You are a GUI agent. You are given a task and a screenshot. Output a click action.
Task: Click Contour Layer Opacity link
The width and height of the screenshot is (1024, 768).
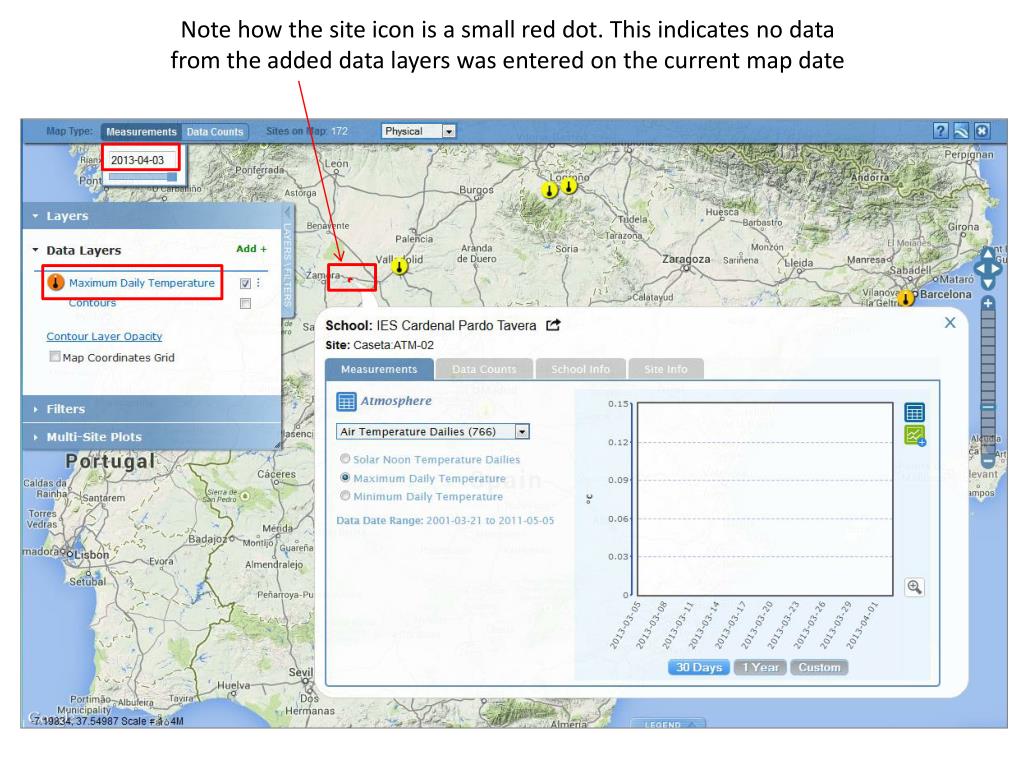104,336
